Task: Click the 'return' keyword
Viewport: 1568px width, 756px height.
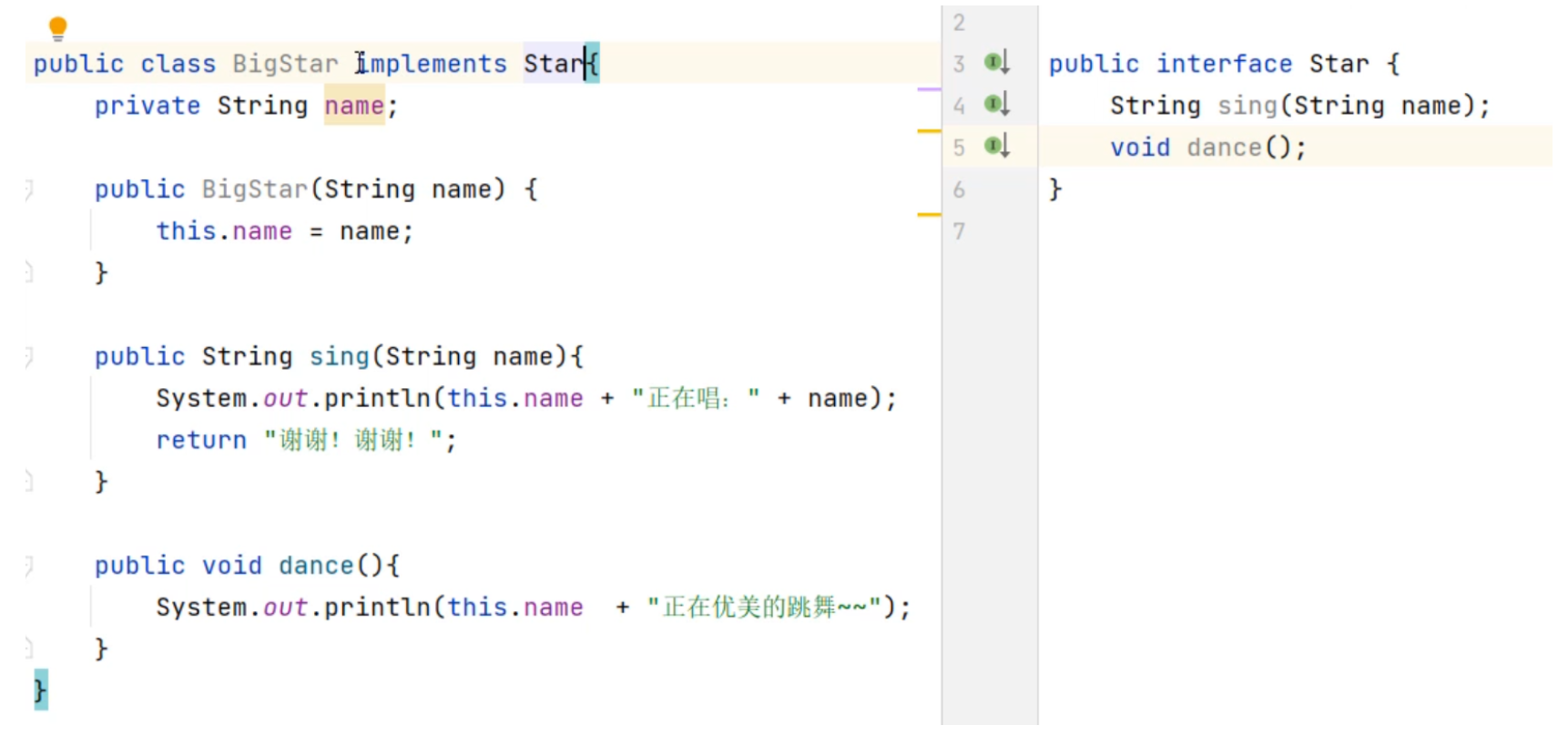Action: 201,440
